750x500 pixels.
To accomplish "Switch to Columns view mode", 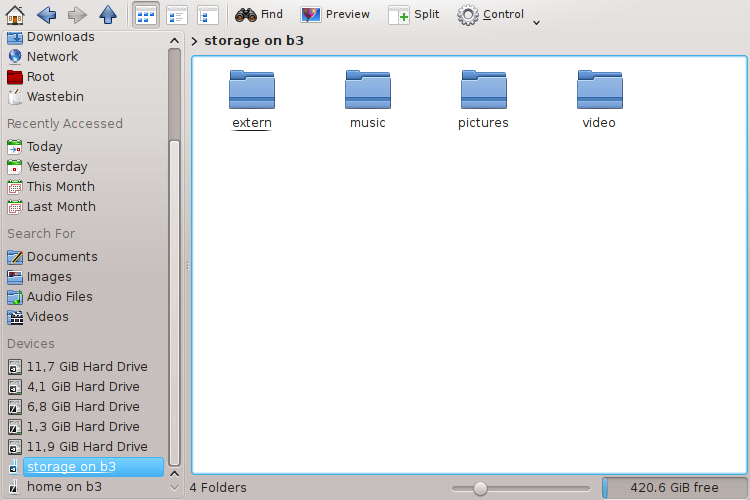I will point(208,15).
